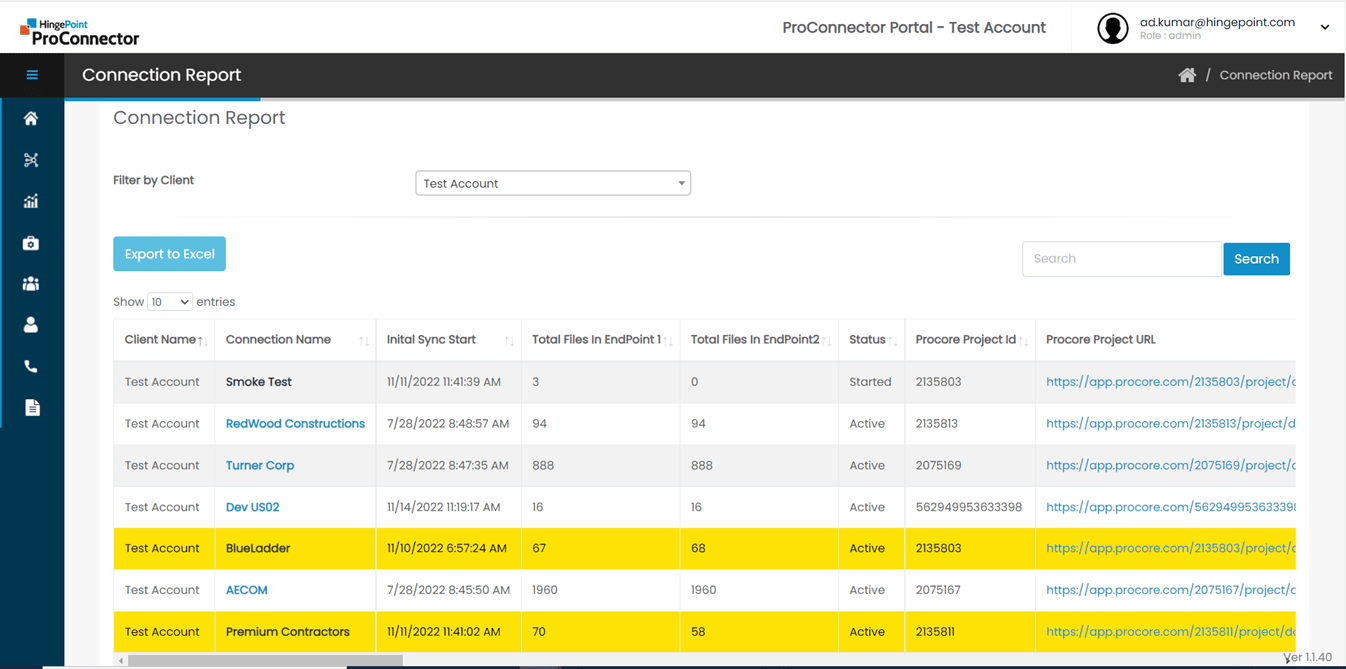Sort by Client Name column
Screen dimensions: 1346x669
[164, 340]
